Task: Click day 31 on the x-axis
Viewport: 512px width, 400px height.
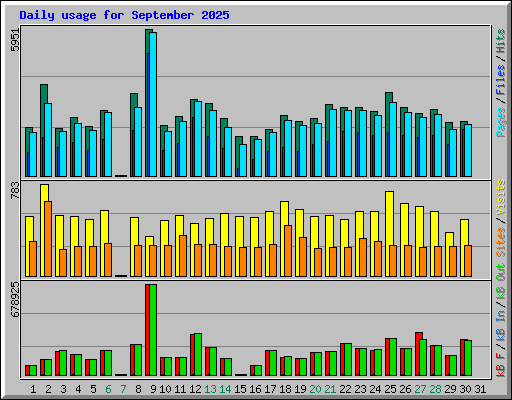Action: [x=480, y=389]
